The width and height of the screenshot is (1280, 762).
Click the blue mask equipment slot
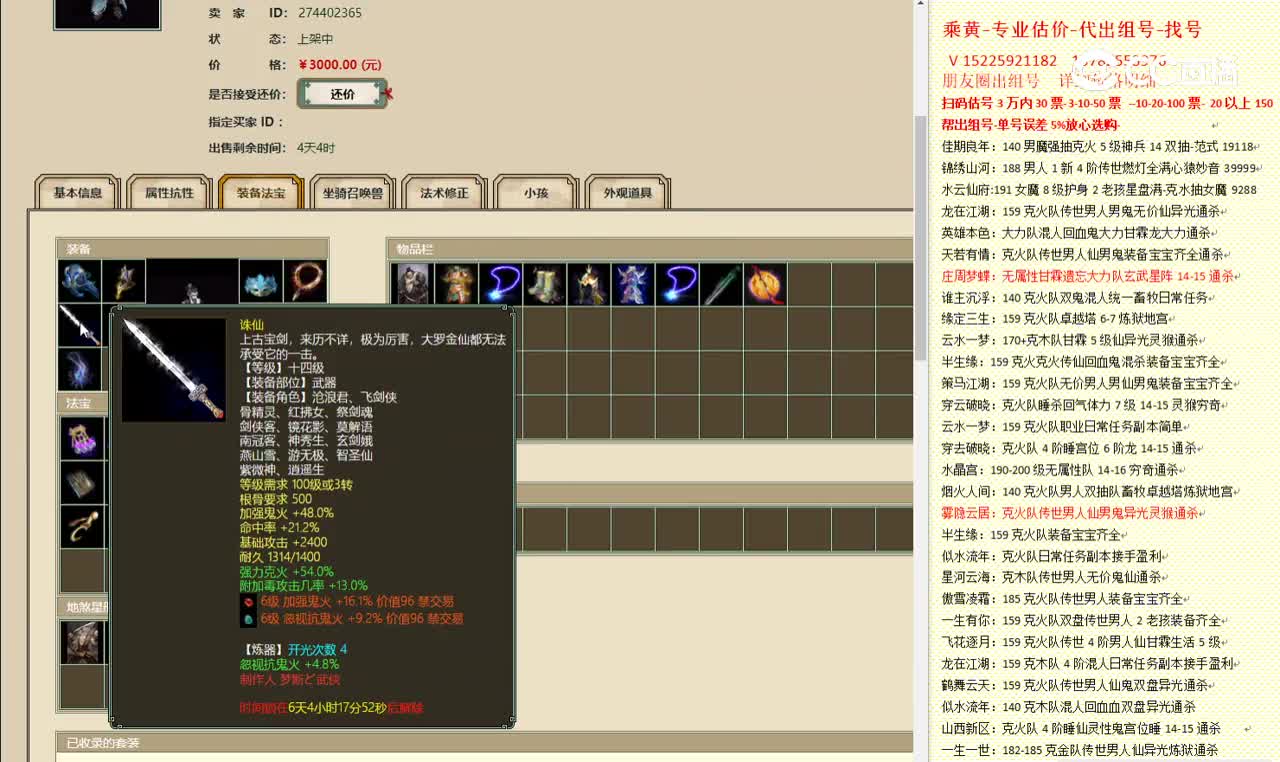coord(261,282)
